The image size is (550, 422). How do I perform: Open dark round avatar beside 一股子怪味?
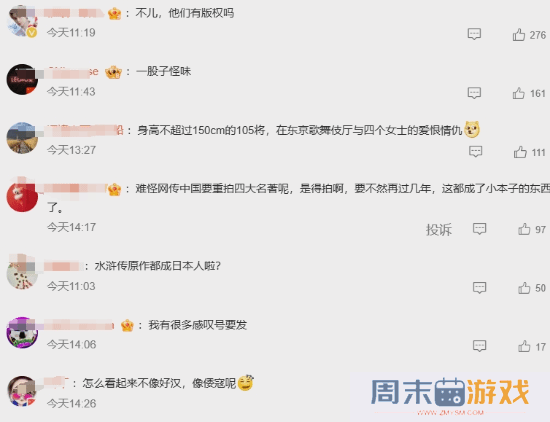click(x=22, y=79)
